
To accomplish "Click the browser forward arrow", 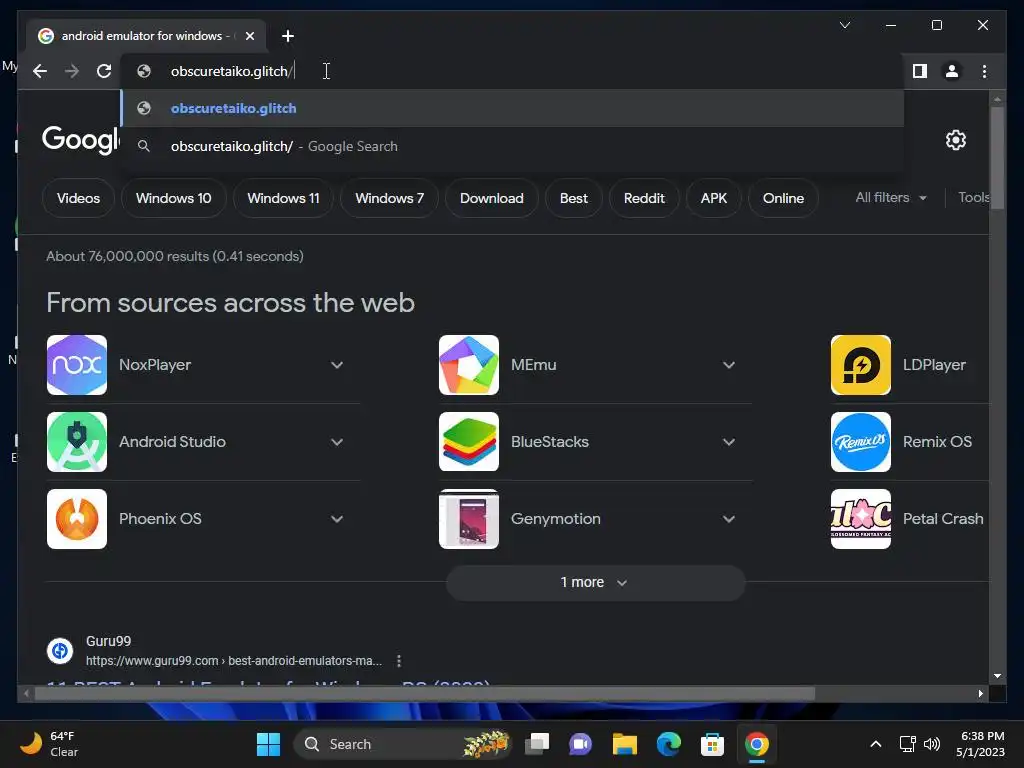I will (72, 71).
